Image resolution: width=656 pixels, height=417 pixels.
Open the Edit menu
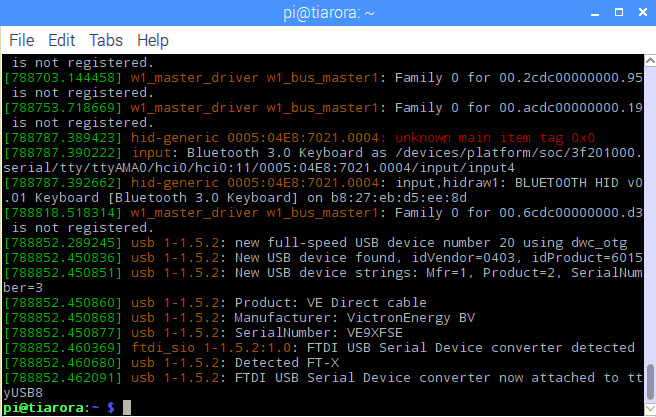62,41
